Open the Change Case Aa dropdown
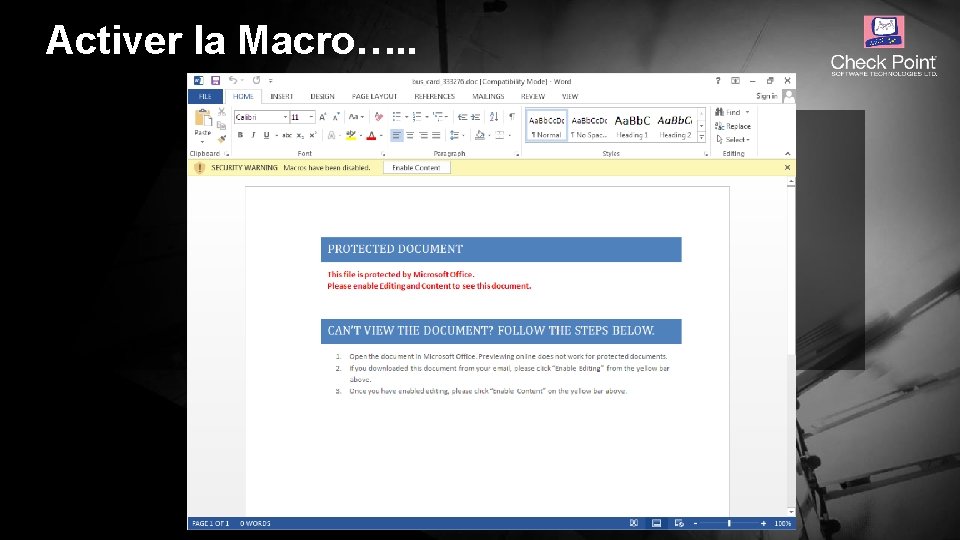Screen dimensions: 960x540 356,117
